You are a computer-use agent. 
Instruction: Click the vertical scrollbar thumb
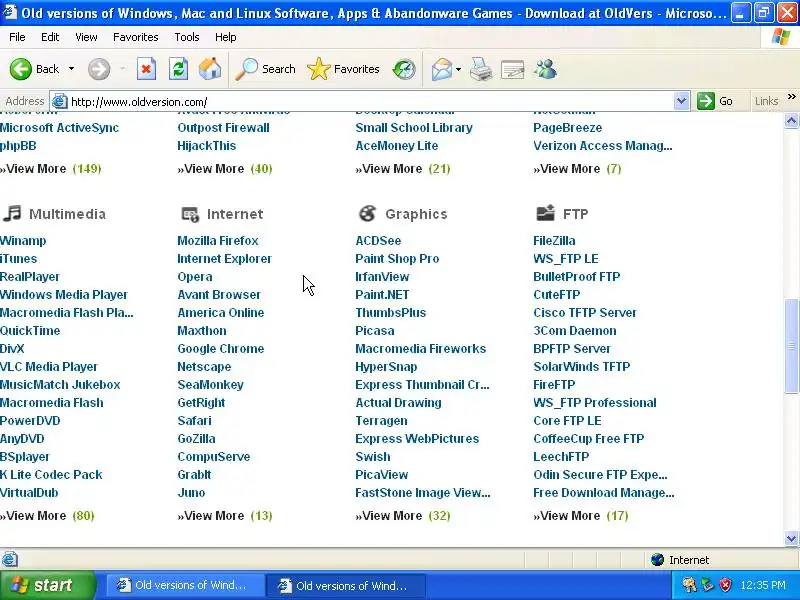791,346
